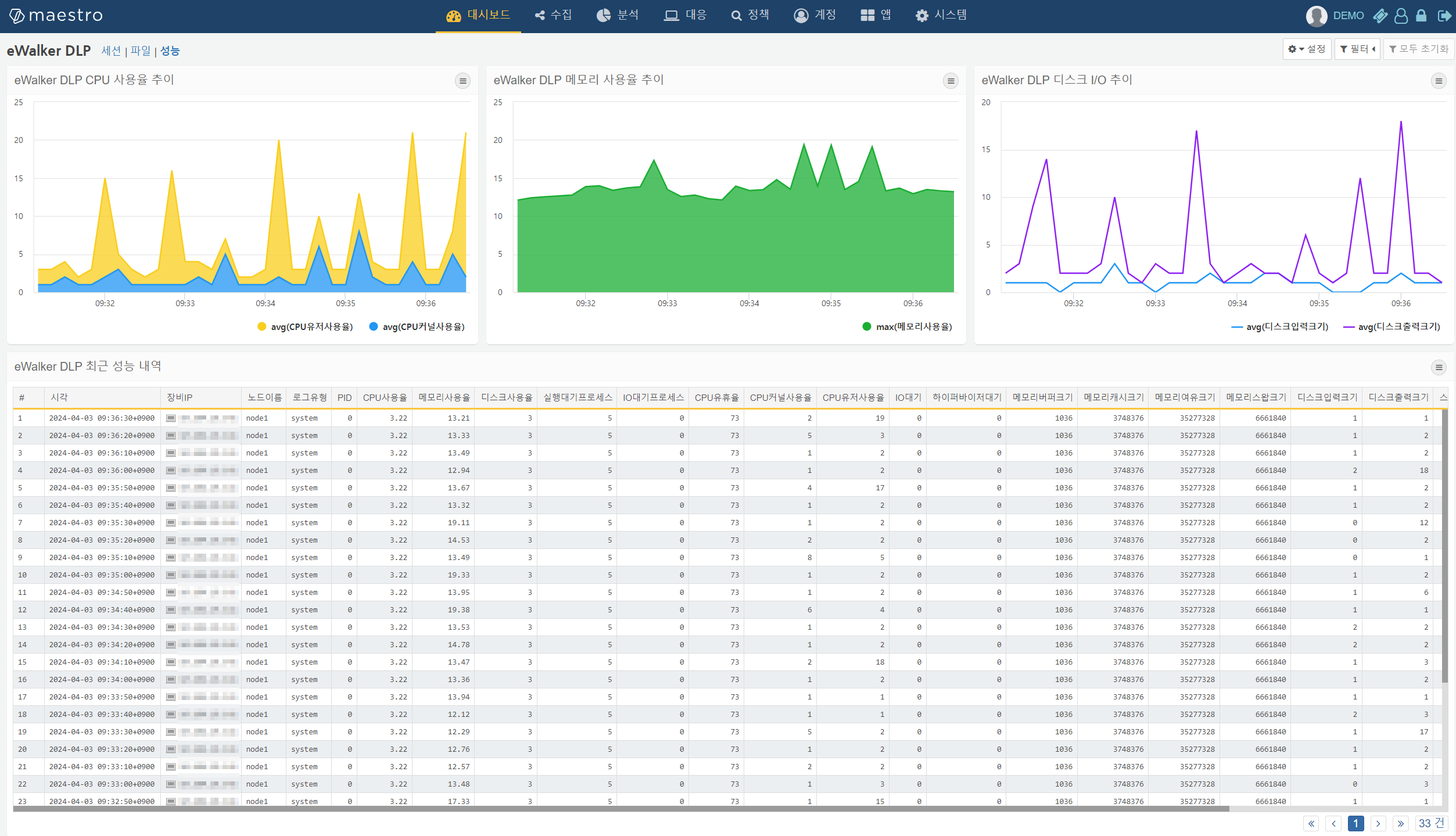This screenshot has width=1456, height=836.
Task: Sort by 메모리캐시크기 column header
Action: click(1114, 397)
